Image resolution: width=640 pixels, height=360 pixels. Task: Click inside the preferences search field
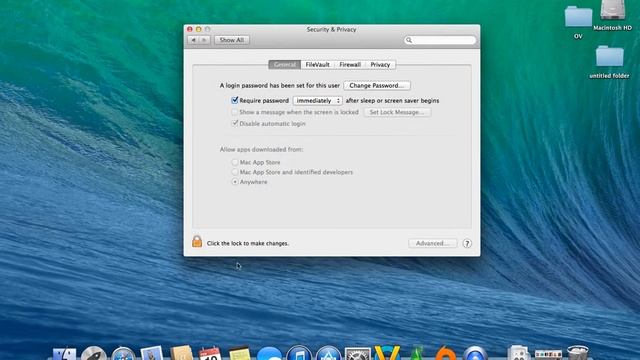pyautogui.click(x=440, y=40)
